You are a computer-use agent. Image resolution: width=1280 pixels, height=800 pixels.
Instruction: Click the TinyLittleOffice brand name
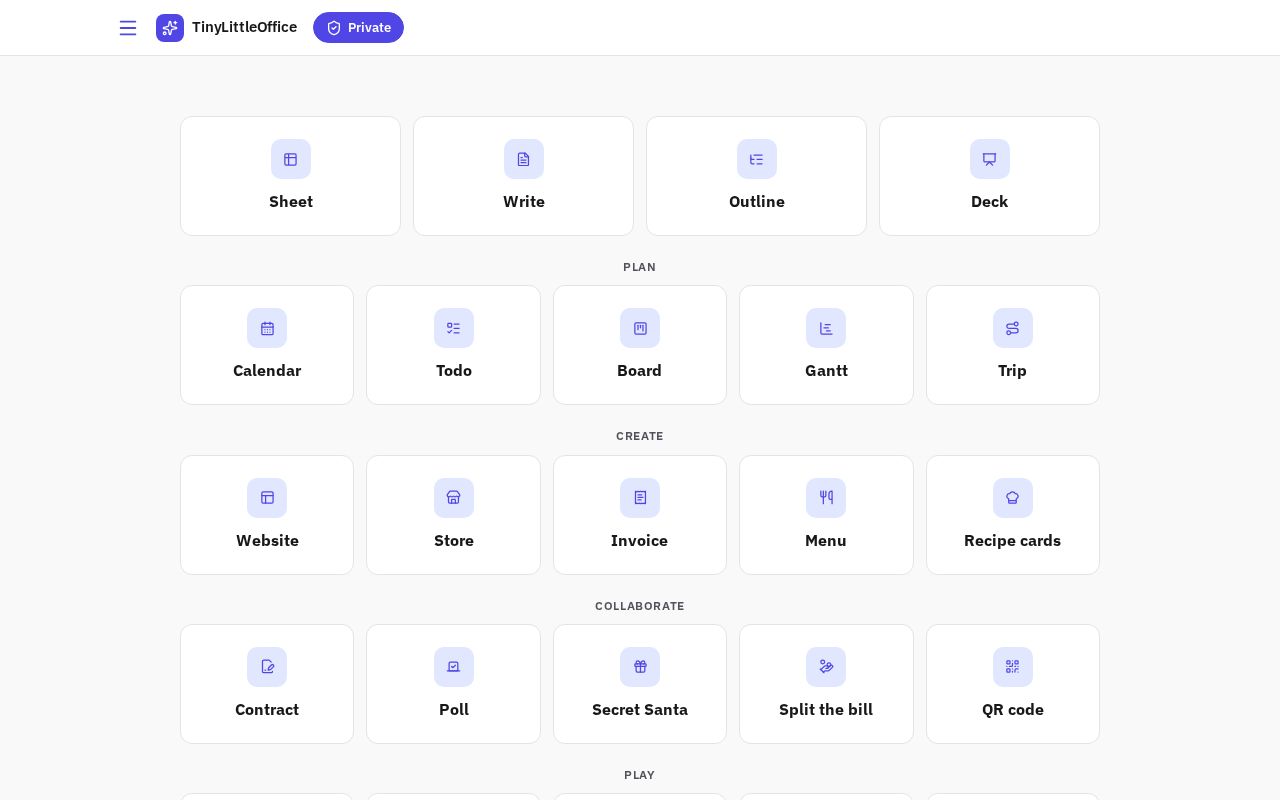[244, 27]
